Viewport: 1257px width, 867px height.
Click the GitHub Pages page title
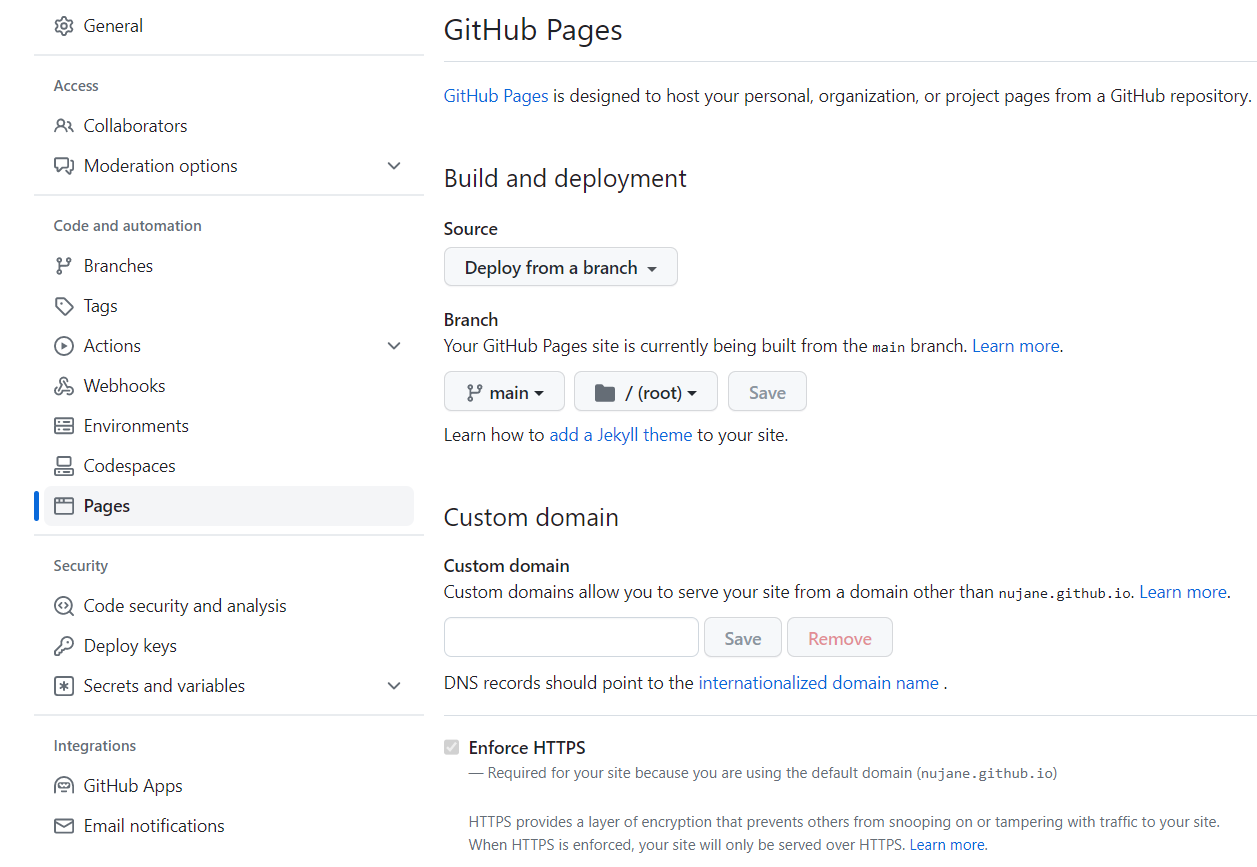point(533,30)
